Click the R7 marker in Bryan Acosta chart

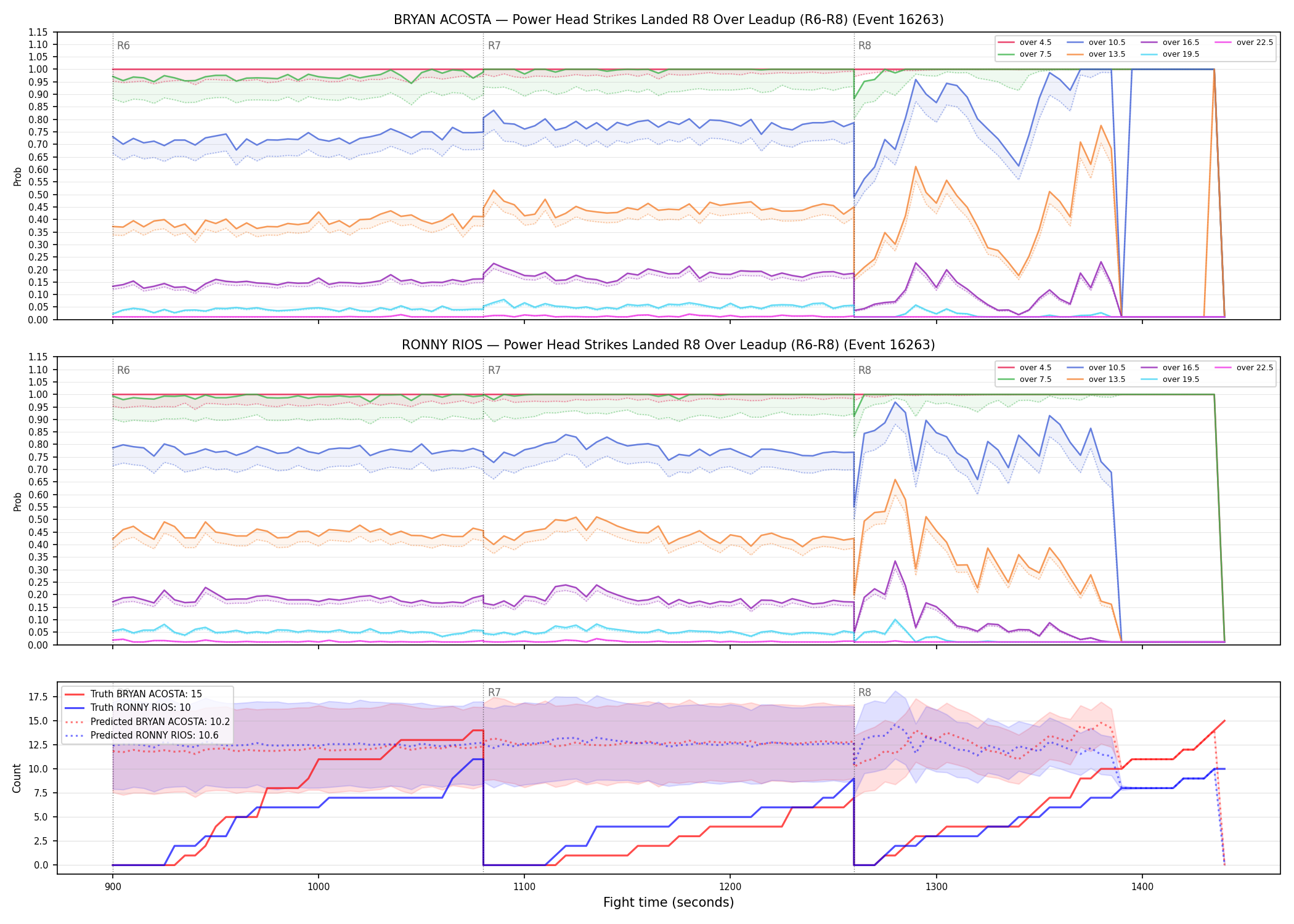494,46
